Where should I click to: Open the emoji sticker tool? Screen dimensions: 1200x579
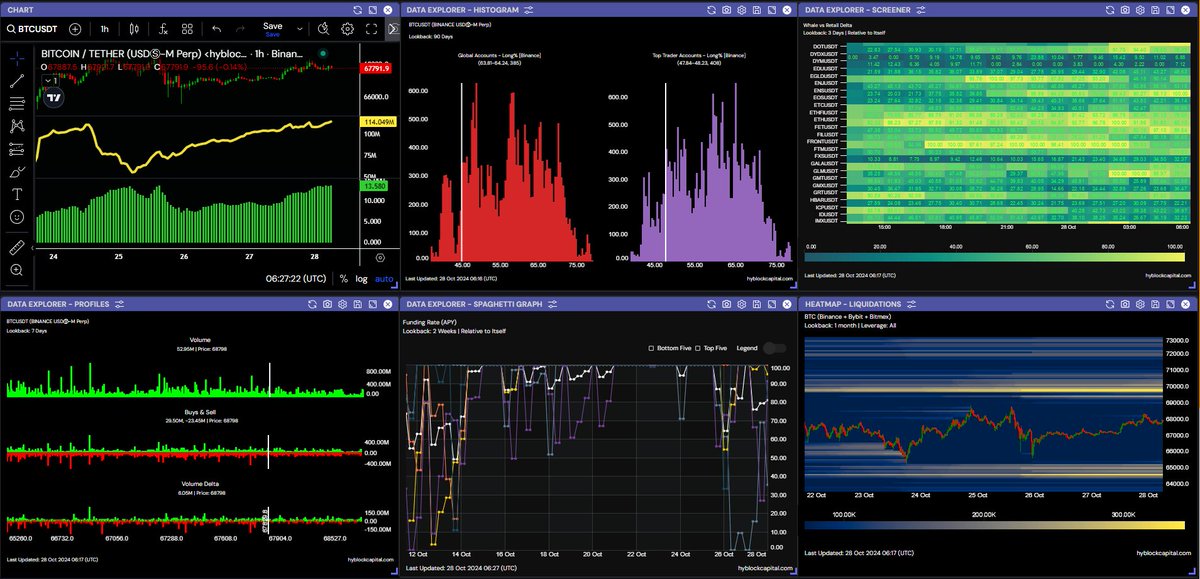tap(17, 217)
